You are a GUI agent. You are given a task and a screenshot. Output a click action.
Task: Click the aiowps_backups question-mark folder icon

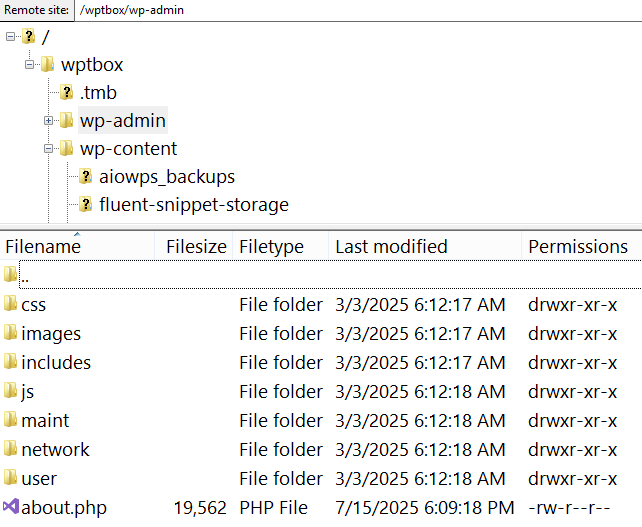point(85,176)
